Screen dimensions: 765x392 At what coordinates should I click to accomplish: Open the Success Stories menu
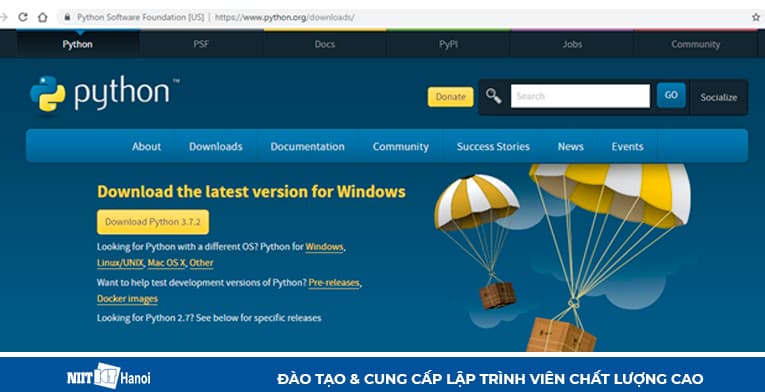pyautogui.click(x=493, y=146)
